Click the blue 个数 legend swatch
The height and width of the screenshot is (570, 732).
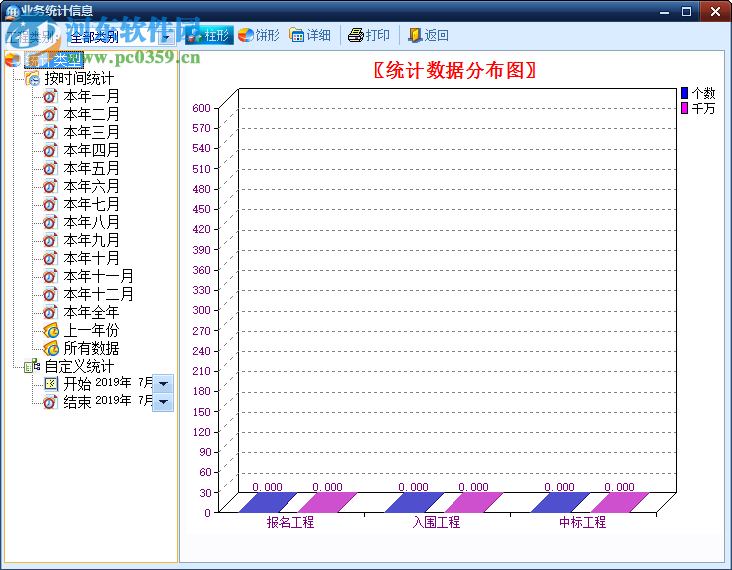(684, 93)
